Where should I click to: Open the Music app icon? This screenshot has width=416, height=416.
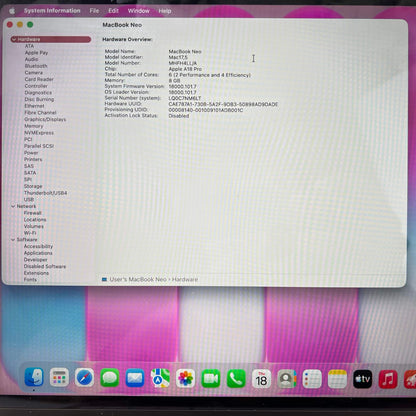pyautogui.click(x=388, y=379)
